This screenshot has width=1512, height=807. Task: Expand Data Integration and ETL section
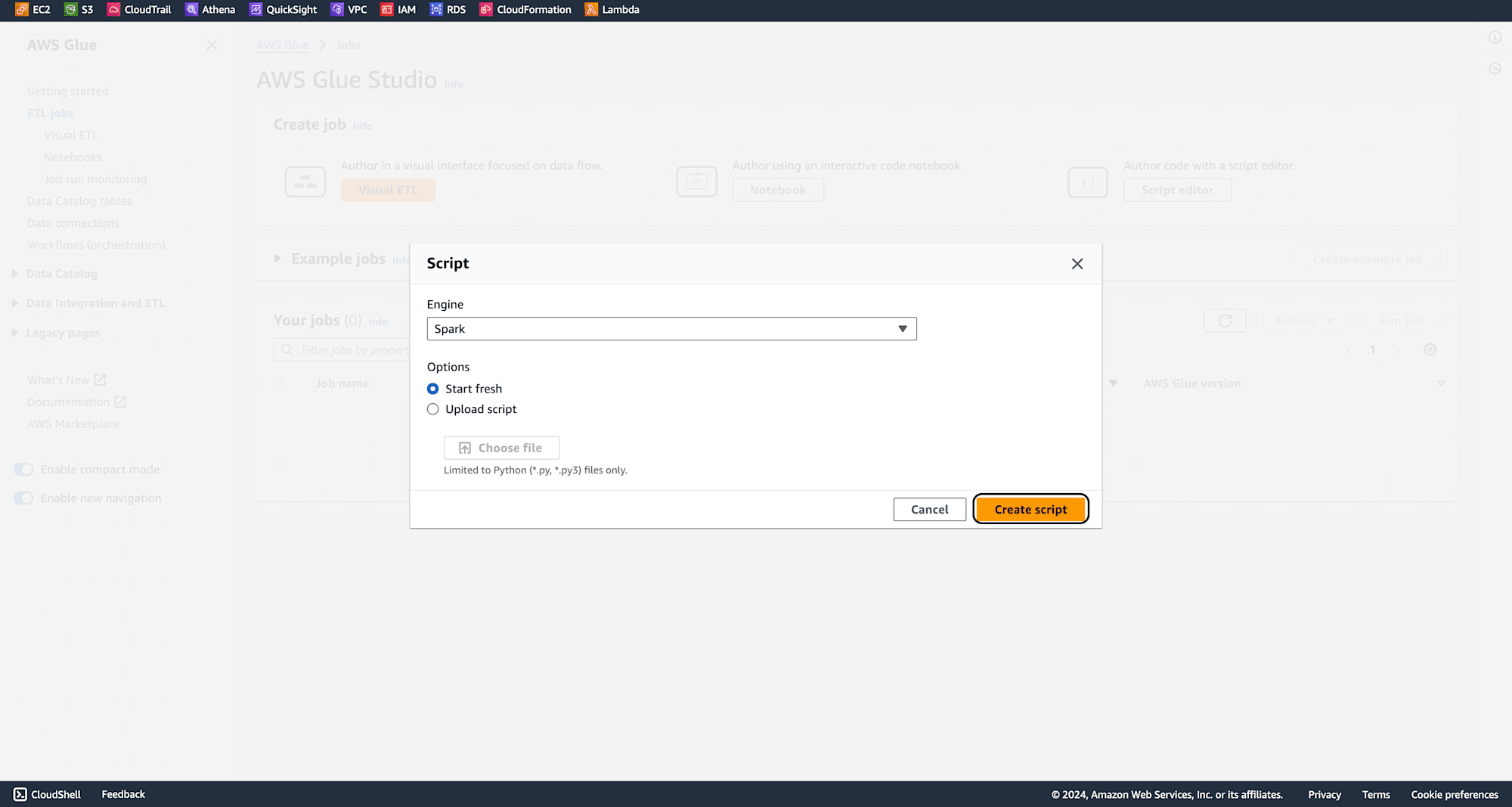point(14,303)
